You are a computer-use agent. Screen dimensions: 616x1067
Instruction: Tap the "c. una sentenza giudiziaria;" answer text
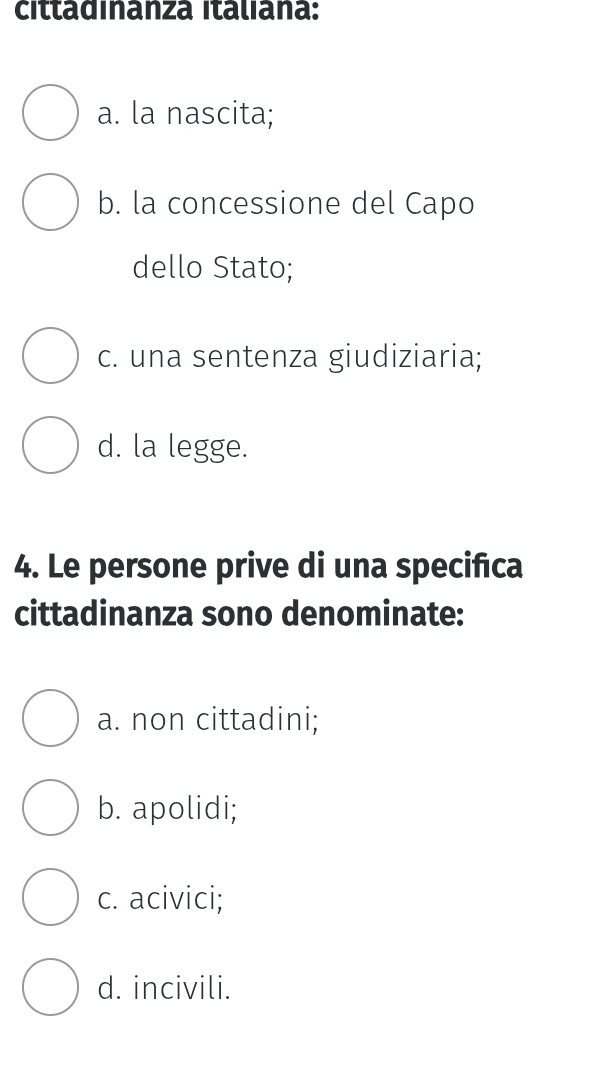pos(290,356)
